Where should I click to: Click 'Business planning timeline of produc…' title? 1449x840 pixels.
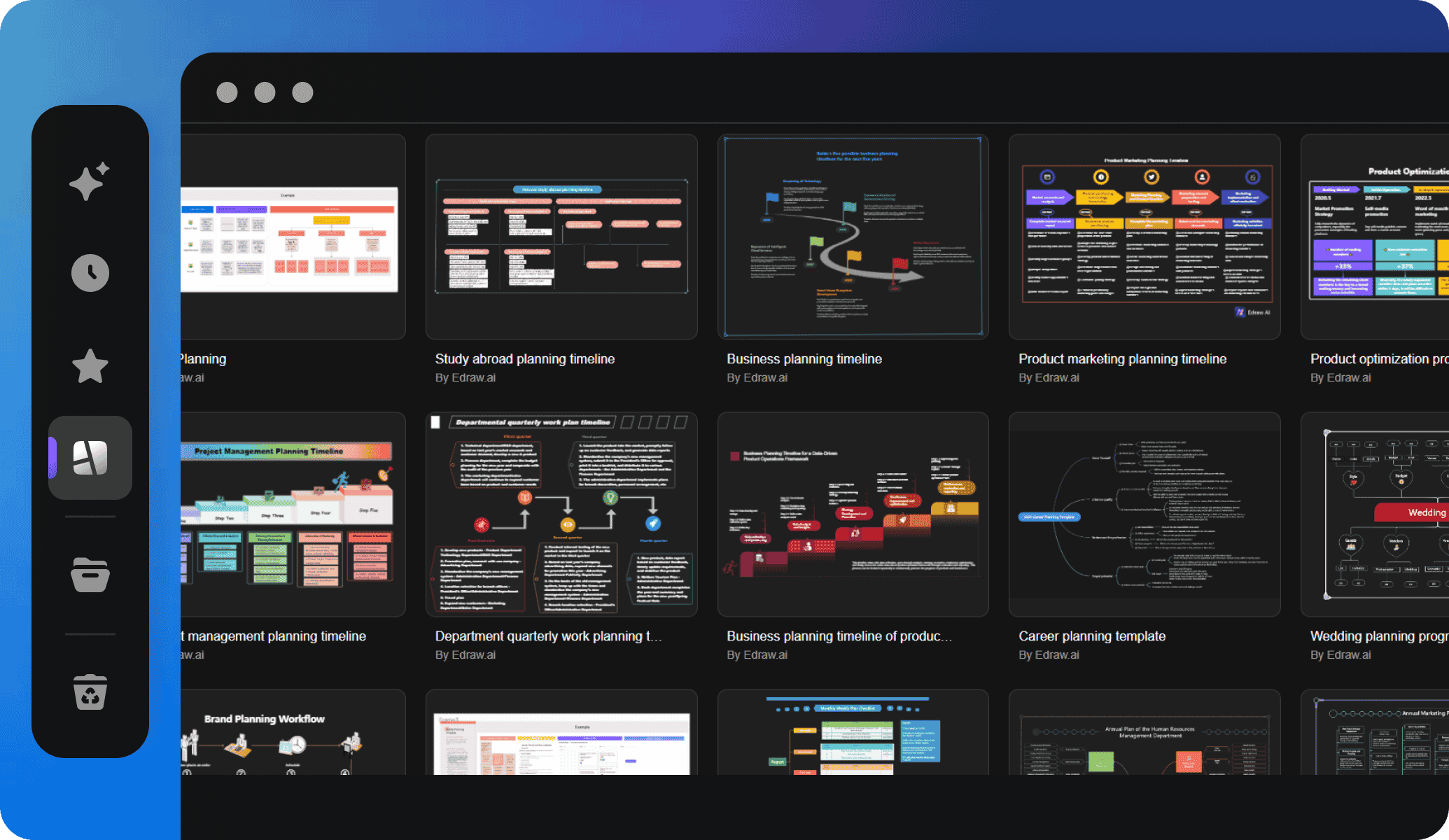click(839, 636)
